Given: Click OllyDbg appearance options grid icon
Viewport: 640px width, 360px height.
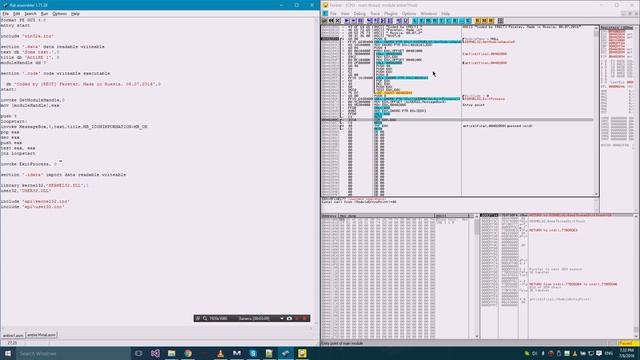Looking at the screenshot, I should (x=500, y=20).
